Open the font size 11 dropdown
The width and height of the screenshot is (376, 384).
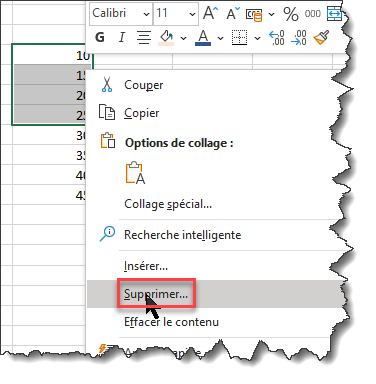[192, 14]
